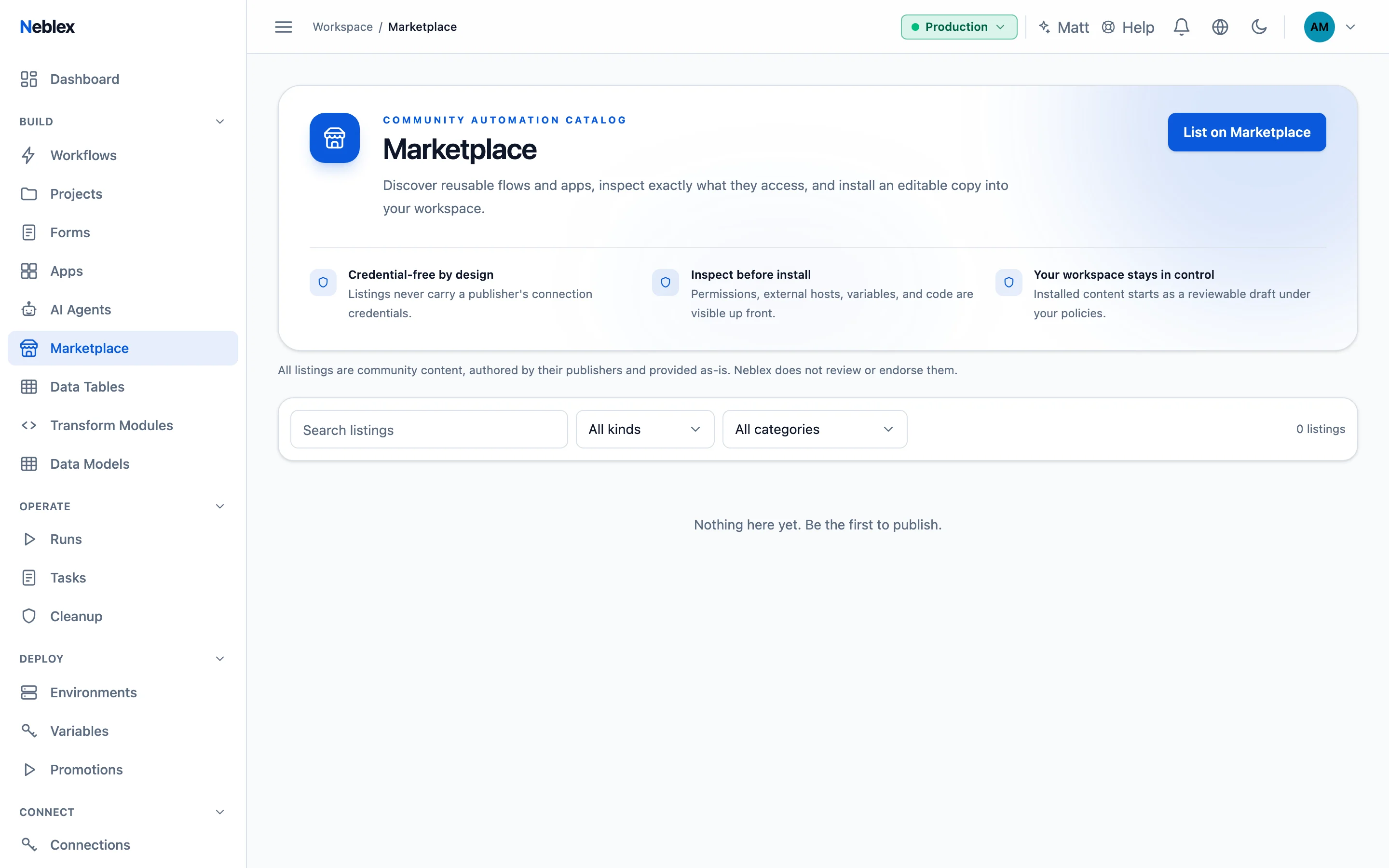The width and height of the screenshot is (1389, 868).
Task: Open Dashboard in the sidebar
Action: point(123,79)
